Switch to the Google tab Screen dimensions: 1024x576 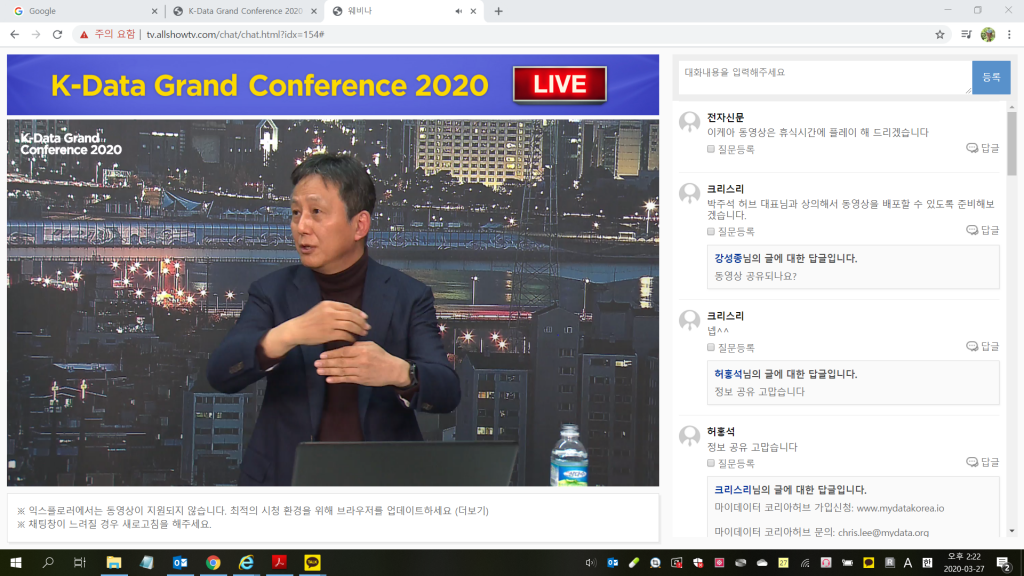pos(84,11)
